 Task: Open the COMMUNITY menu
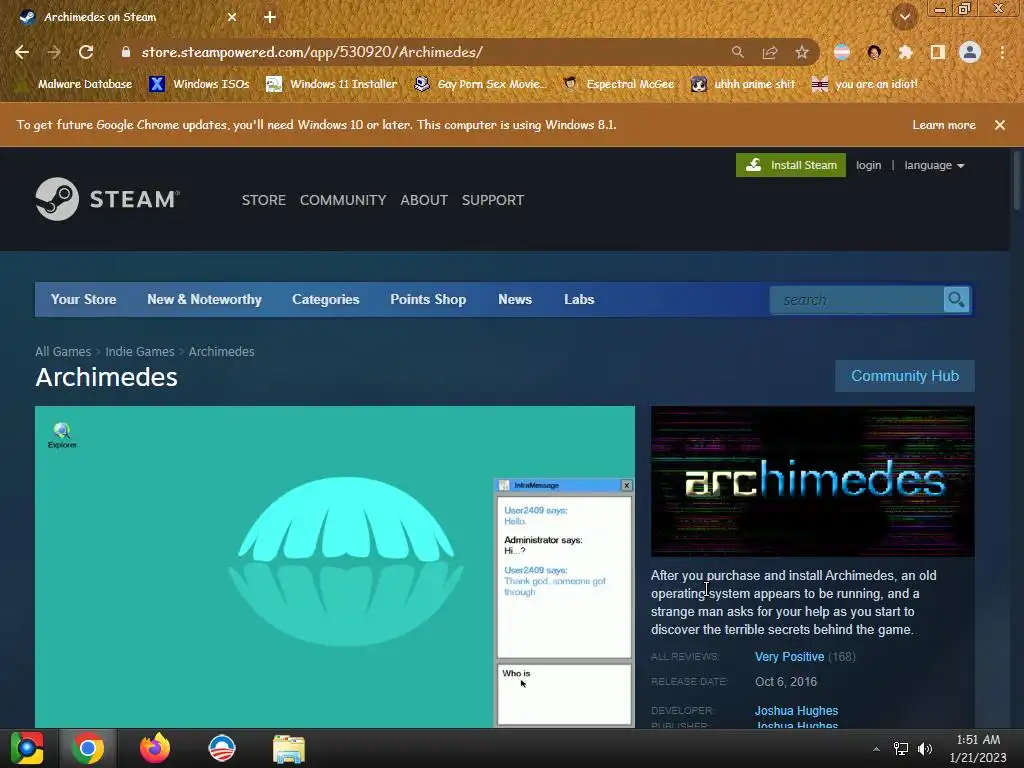(x=343, y=200)
